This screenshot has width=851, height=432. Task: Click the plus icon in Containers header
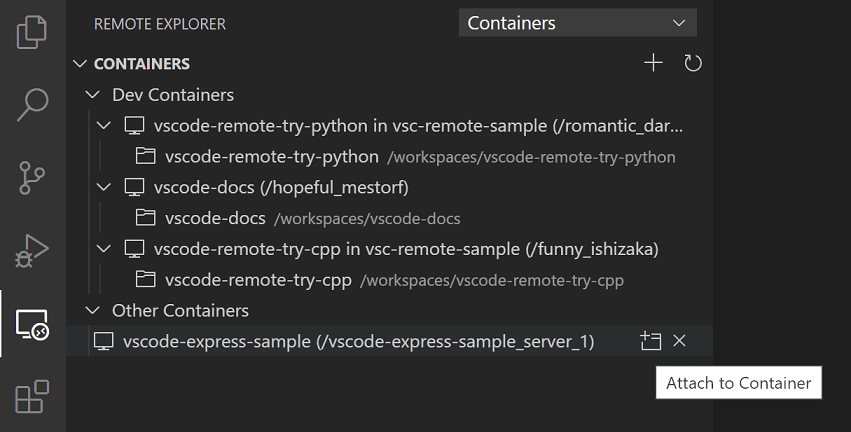pyautogui.click(x=653, y=63)
